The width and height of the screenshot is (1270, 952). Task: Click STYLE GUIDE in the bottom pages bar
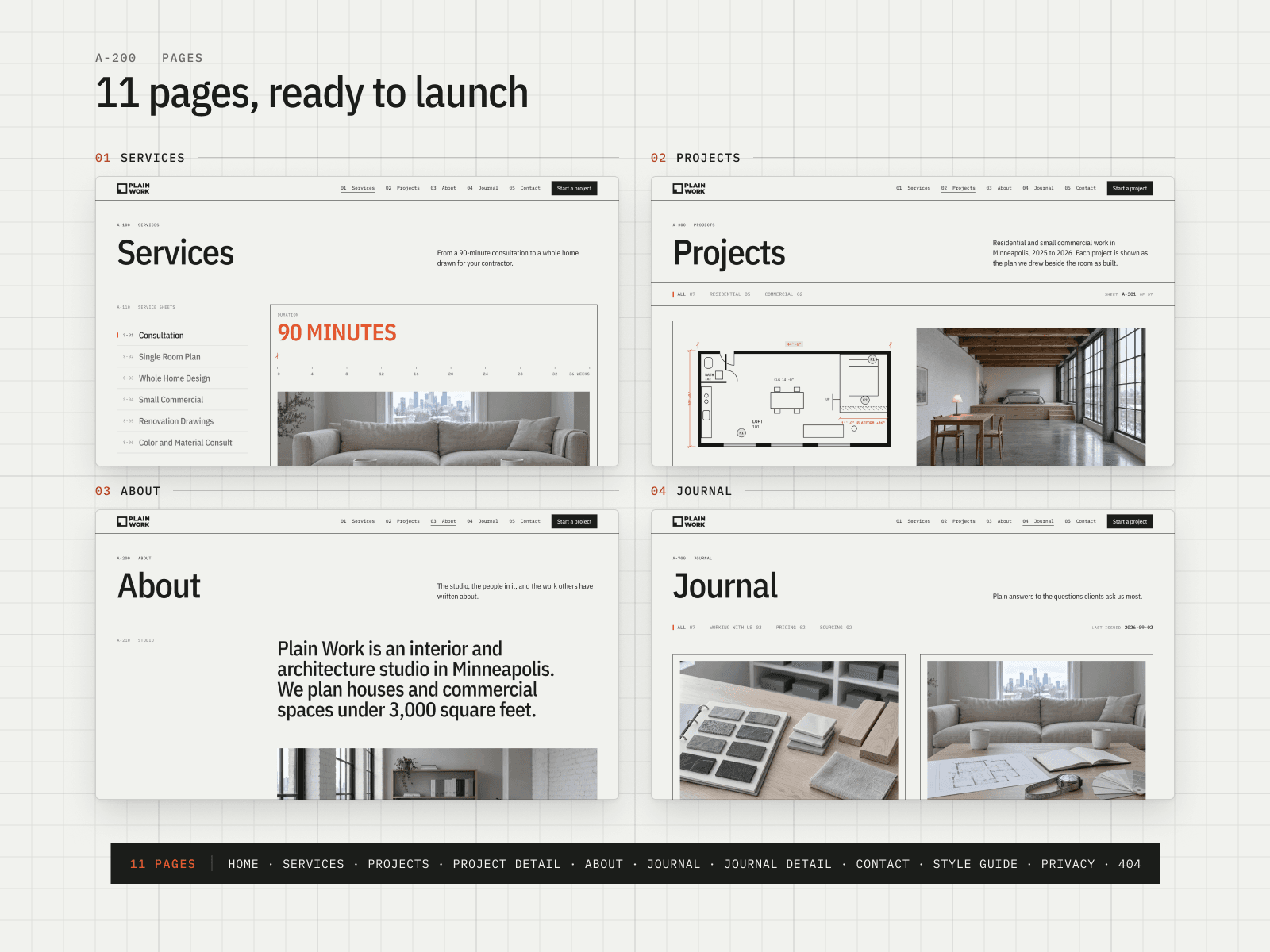(x=976, y=864)
